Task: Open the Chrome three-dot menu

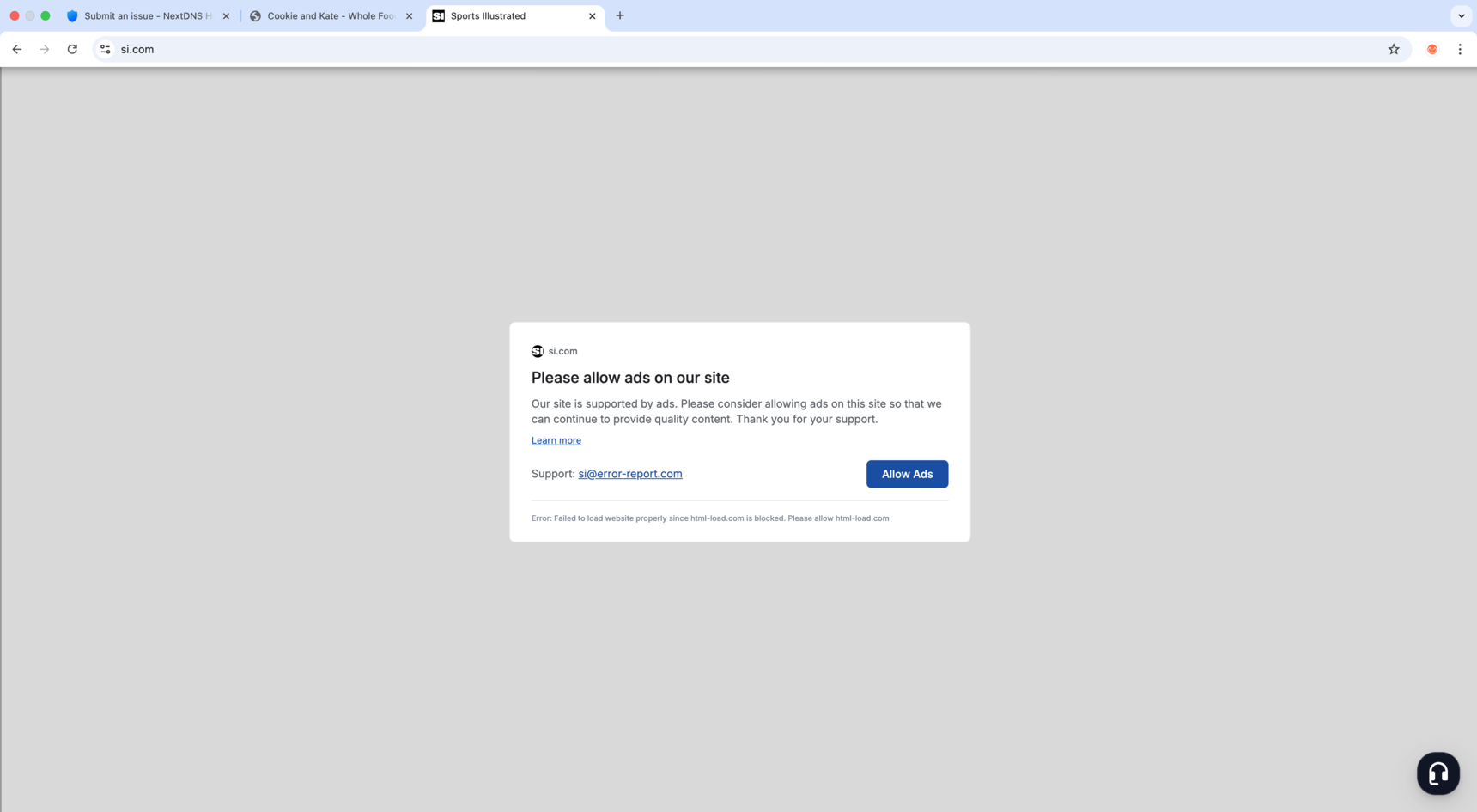Action: [x=1460, y=50]
